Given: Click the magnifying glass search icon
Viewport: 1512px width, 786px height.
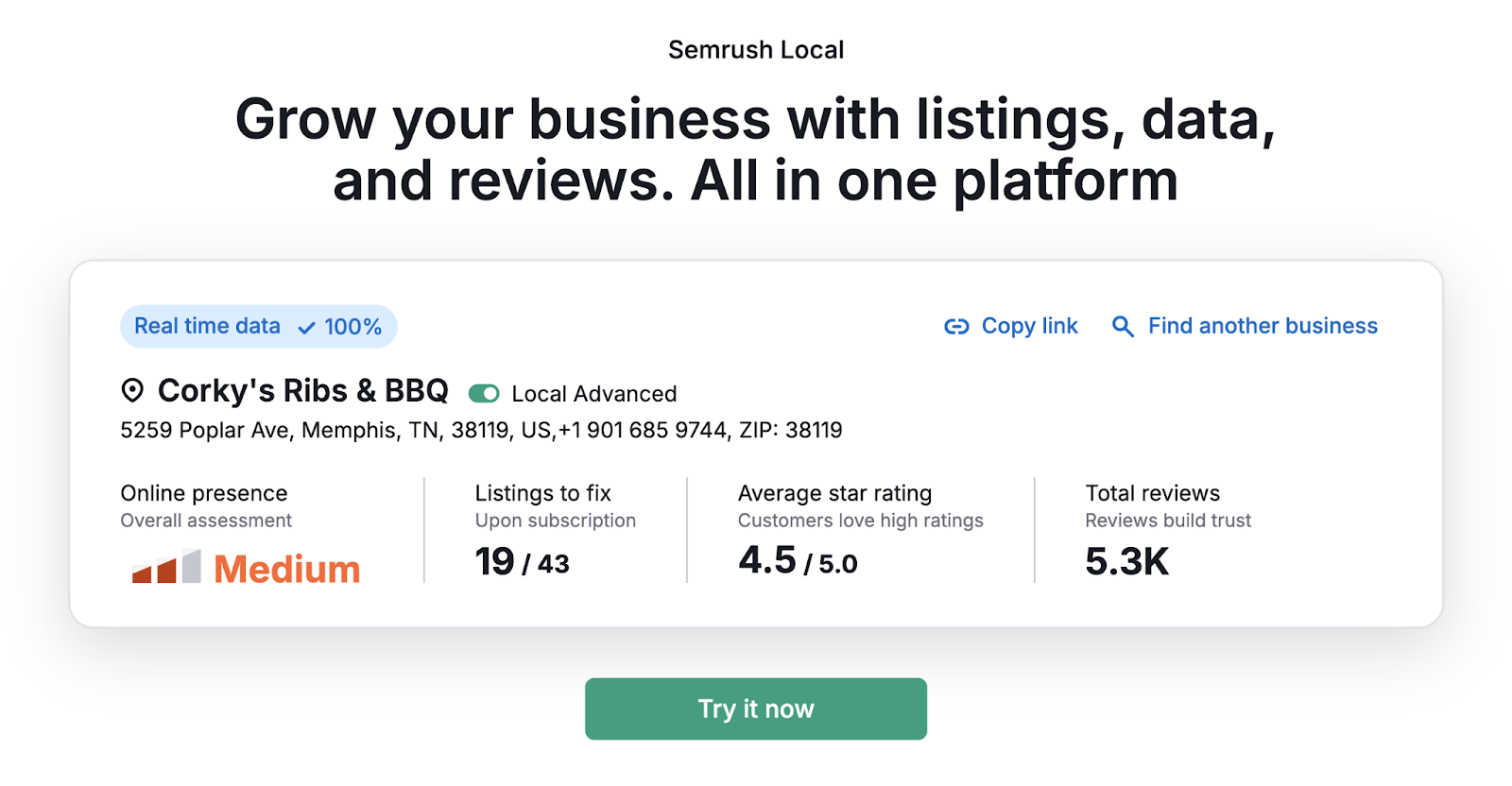Looking at the screenshot, I should click(1123, 327).
